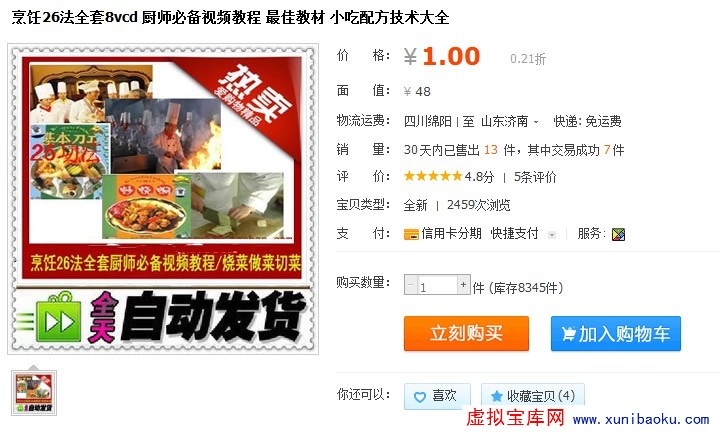Screen dimensions: 720x436
Task: Click the star icon on 收藏宝贝
Action: [x=496, y=396]
